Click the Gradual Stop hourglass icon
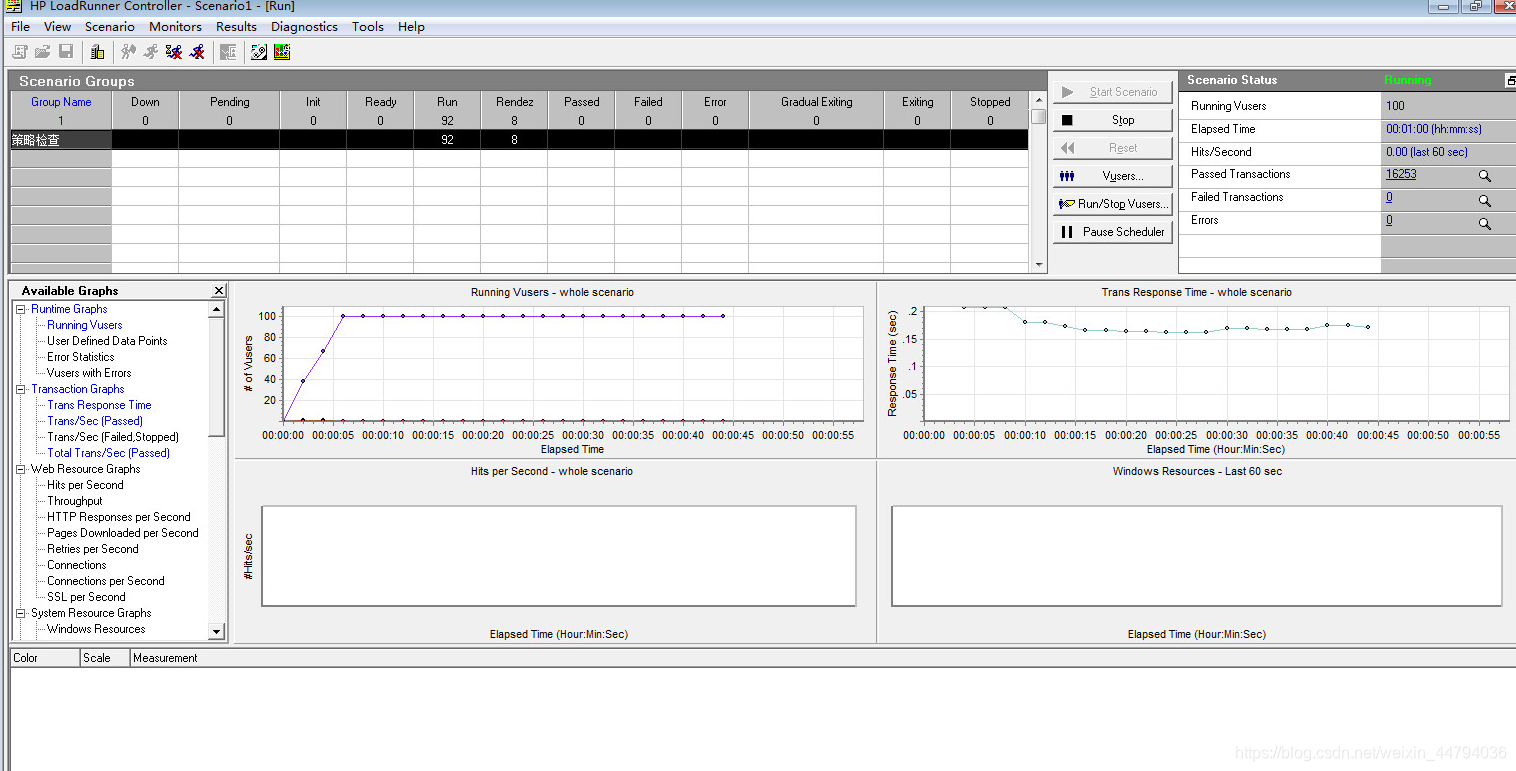This screenshot has height=771, width=1516. [174, 52]
